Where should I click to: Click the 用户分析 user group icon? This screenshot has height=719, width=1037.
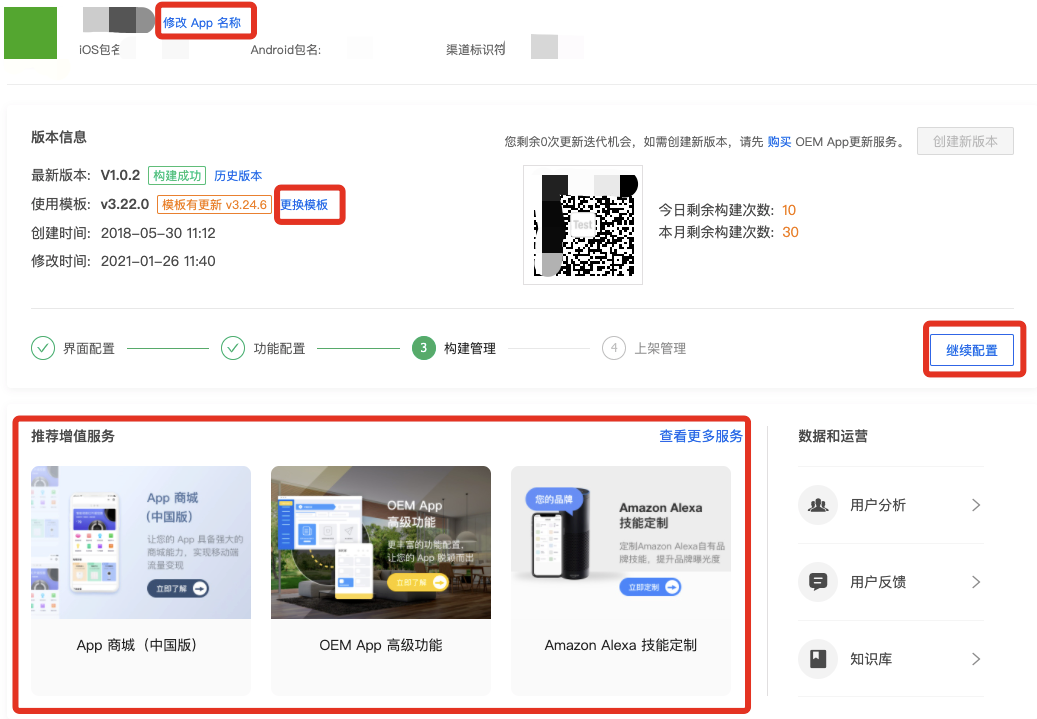click(817, 505)
